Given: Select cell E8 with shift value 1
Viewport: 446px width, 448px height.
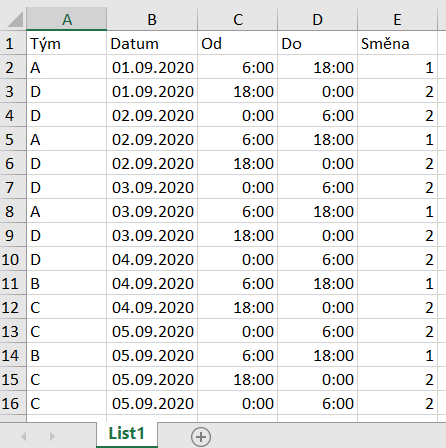Looking at the screenshot, I should 397,211.
